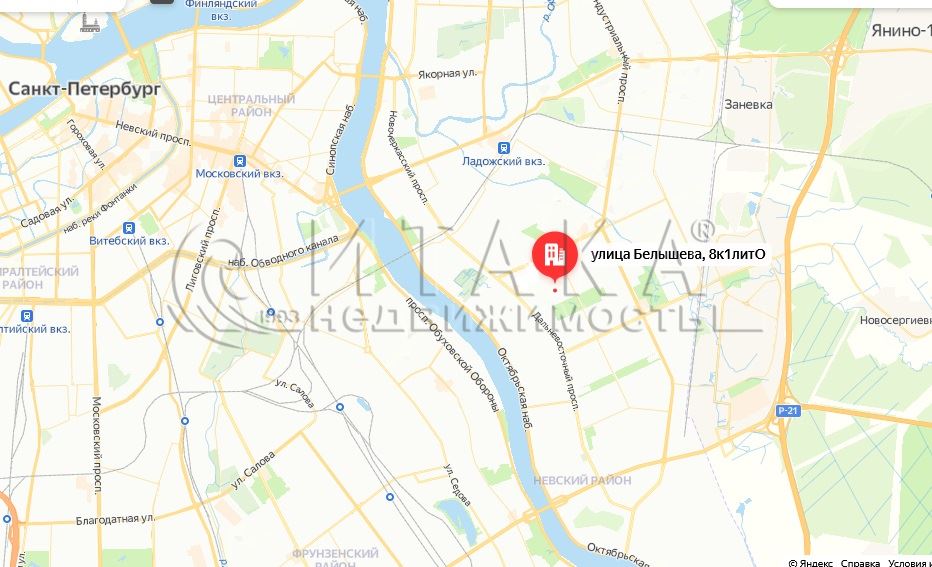Click the address label улица Белышева, 8к1литО

pyautogui.click(x=678, y=254)
